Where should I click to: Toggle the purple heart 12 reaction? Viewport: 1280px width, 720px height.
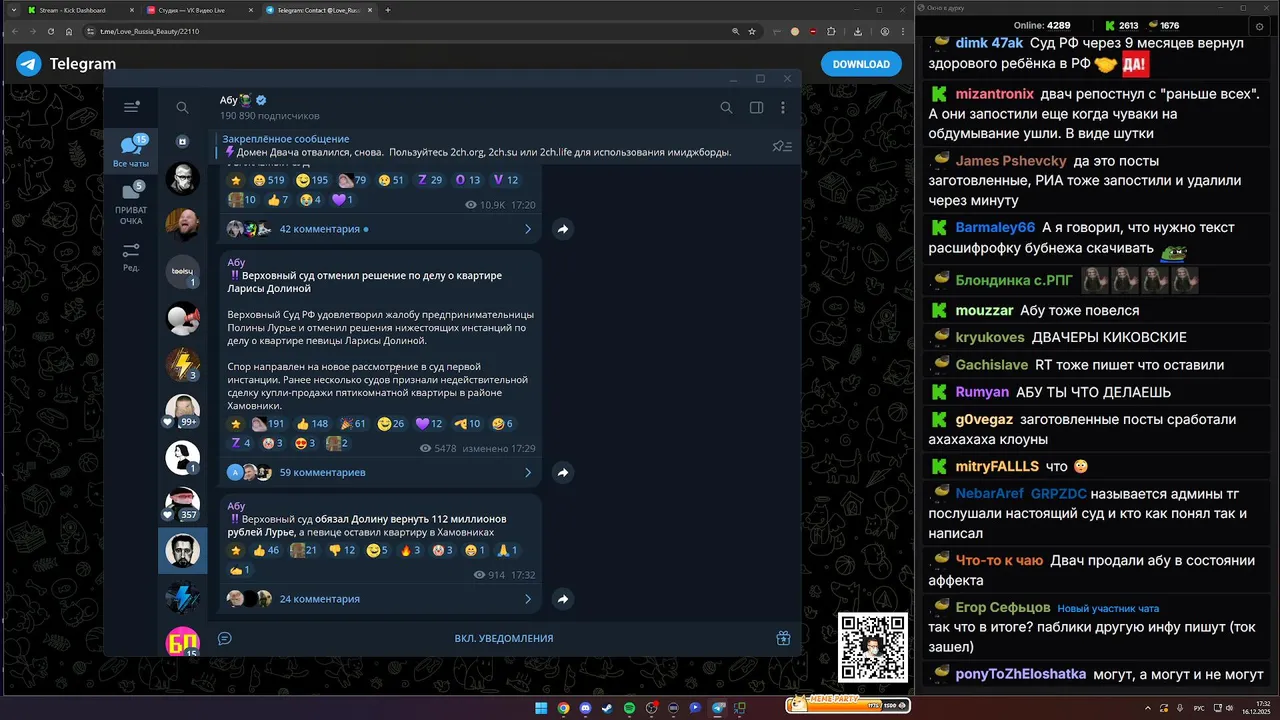point(429,424)
